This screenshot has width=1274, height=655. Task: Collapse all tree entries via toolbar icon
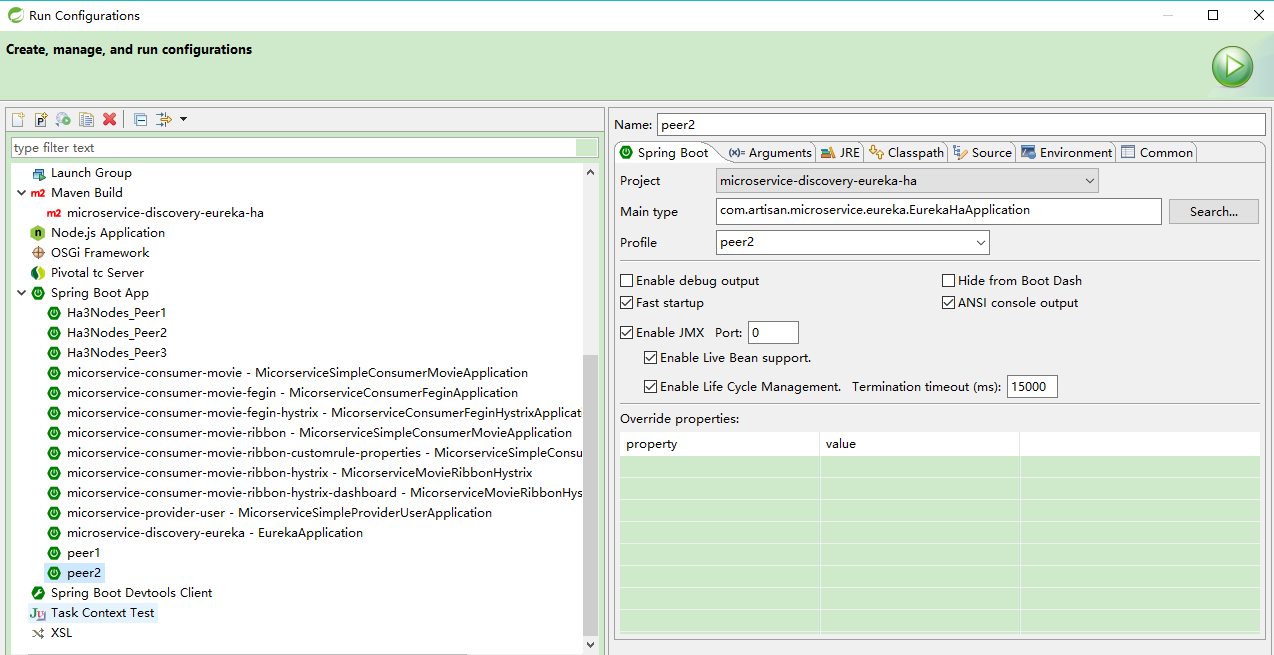point(140,119)
